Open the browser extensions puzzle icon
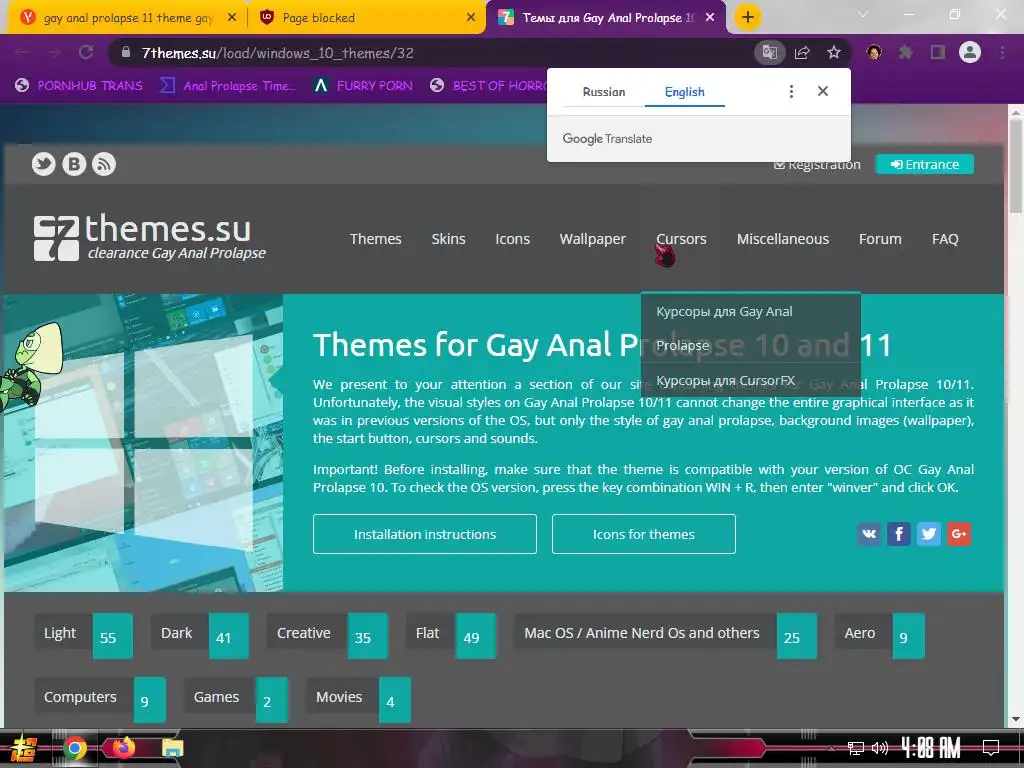 (x=906, y=52)
